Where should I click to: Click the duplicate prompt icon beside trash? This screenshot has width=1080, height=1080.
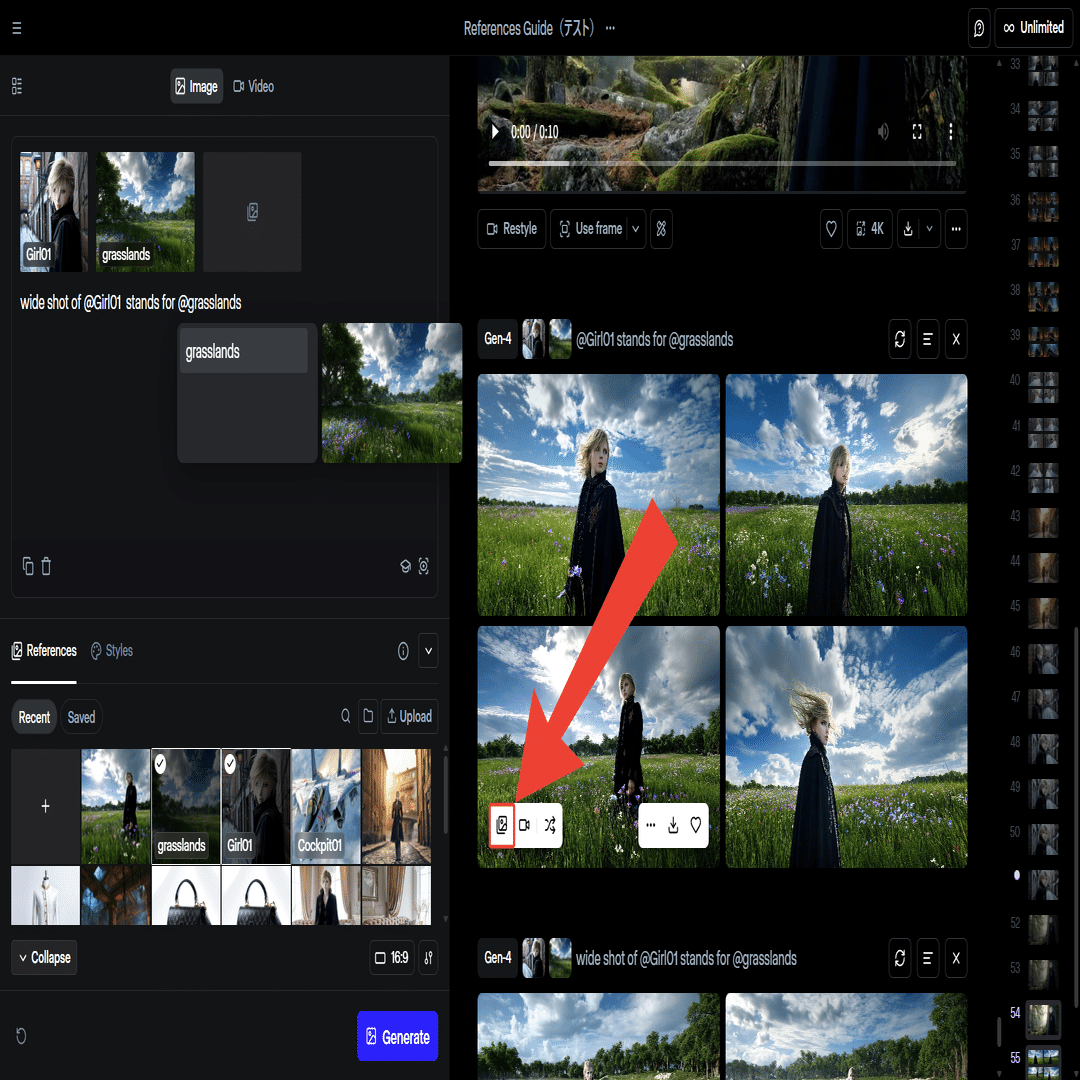tap(28, 566)
